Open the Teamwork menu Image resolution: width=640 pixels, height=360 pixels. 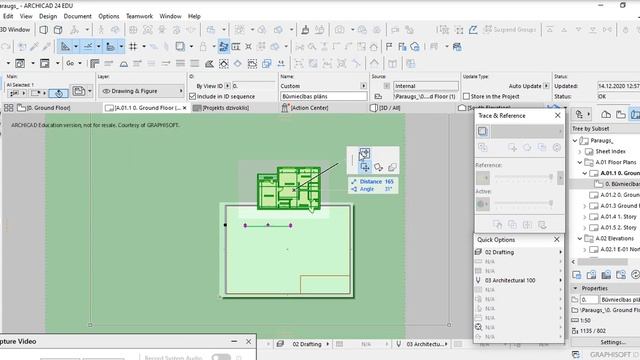(139, 16)
